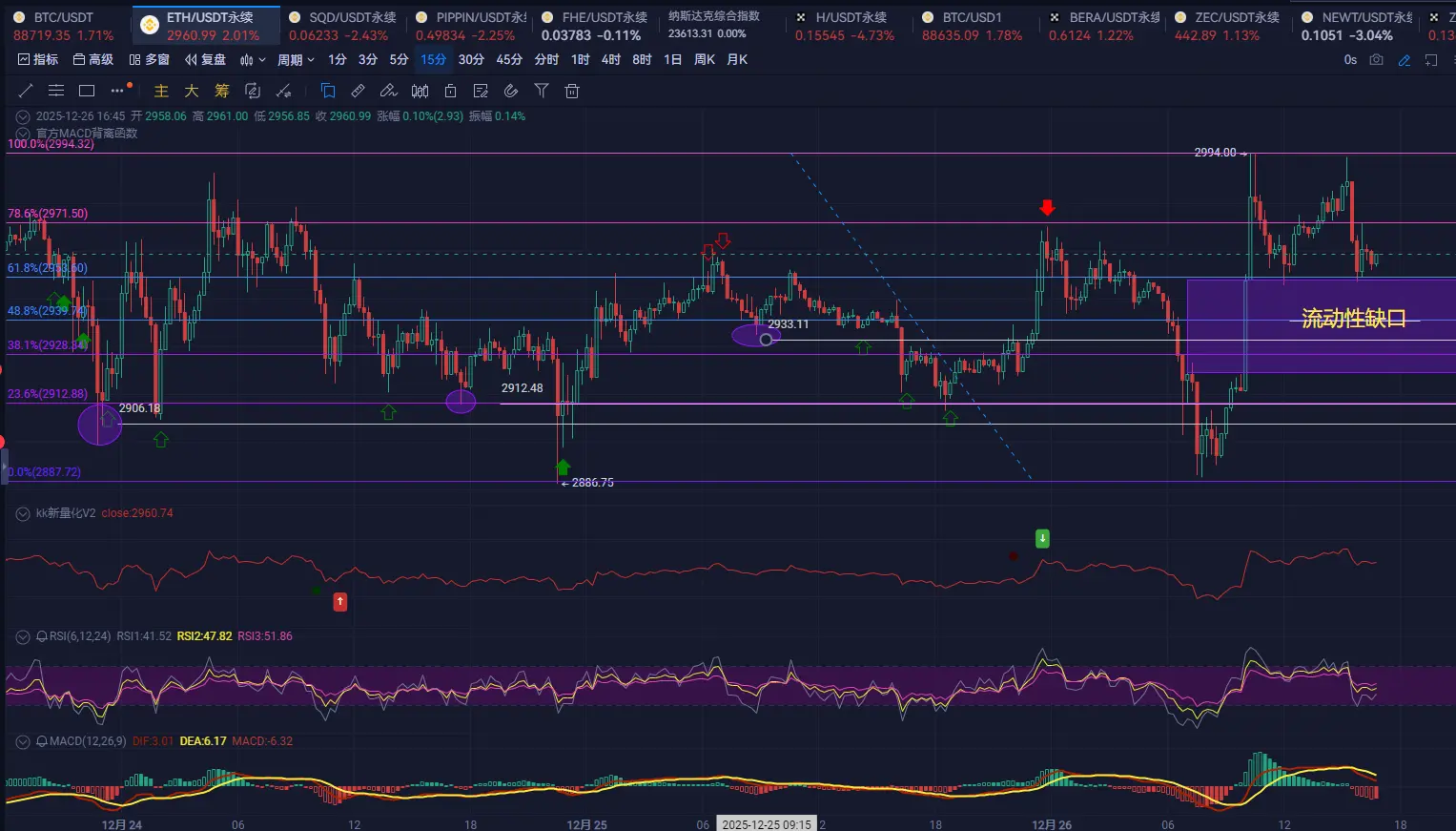The width and height of the screenshot is (1456, 831).
Task: Collapse the kk新量化V2 indicator panel
Action: coord(23,513)
